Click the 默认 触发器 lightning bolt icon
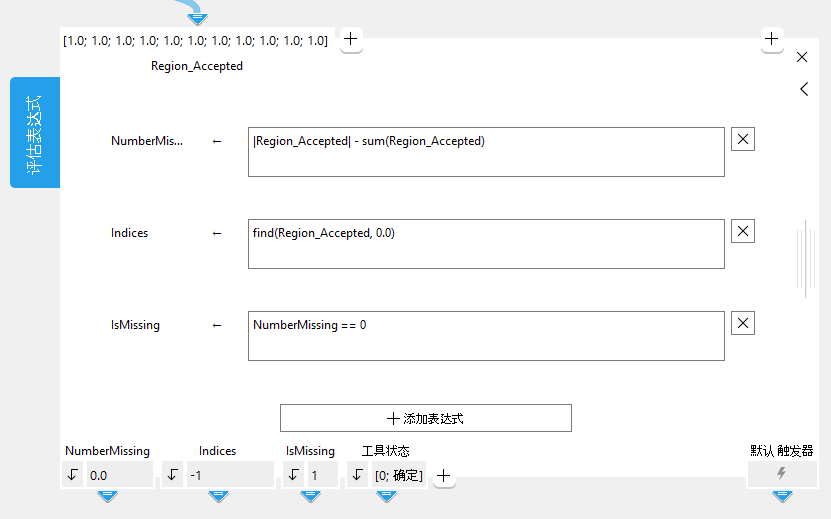 pyautogui.click(x=782, y=474)
